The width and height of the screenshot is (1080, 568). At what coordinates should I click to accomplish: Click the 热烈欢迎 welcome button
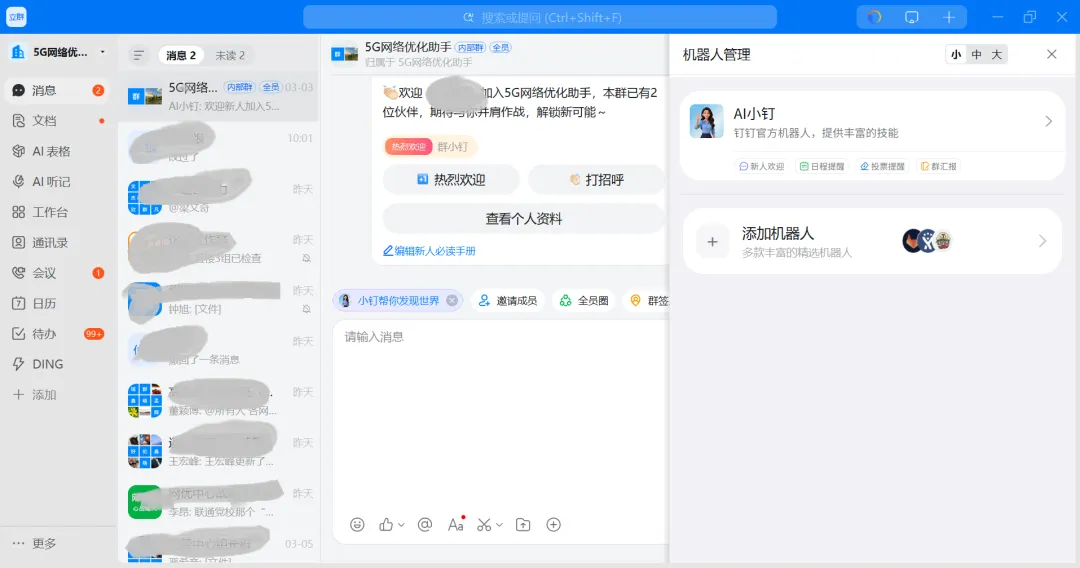click(451, 180)
